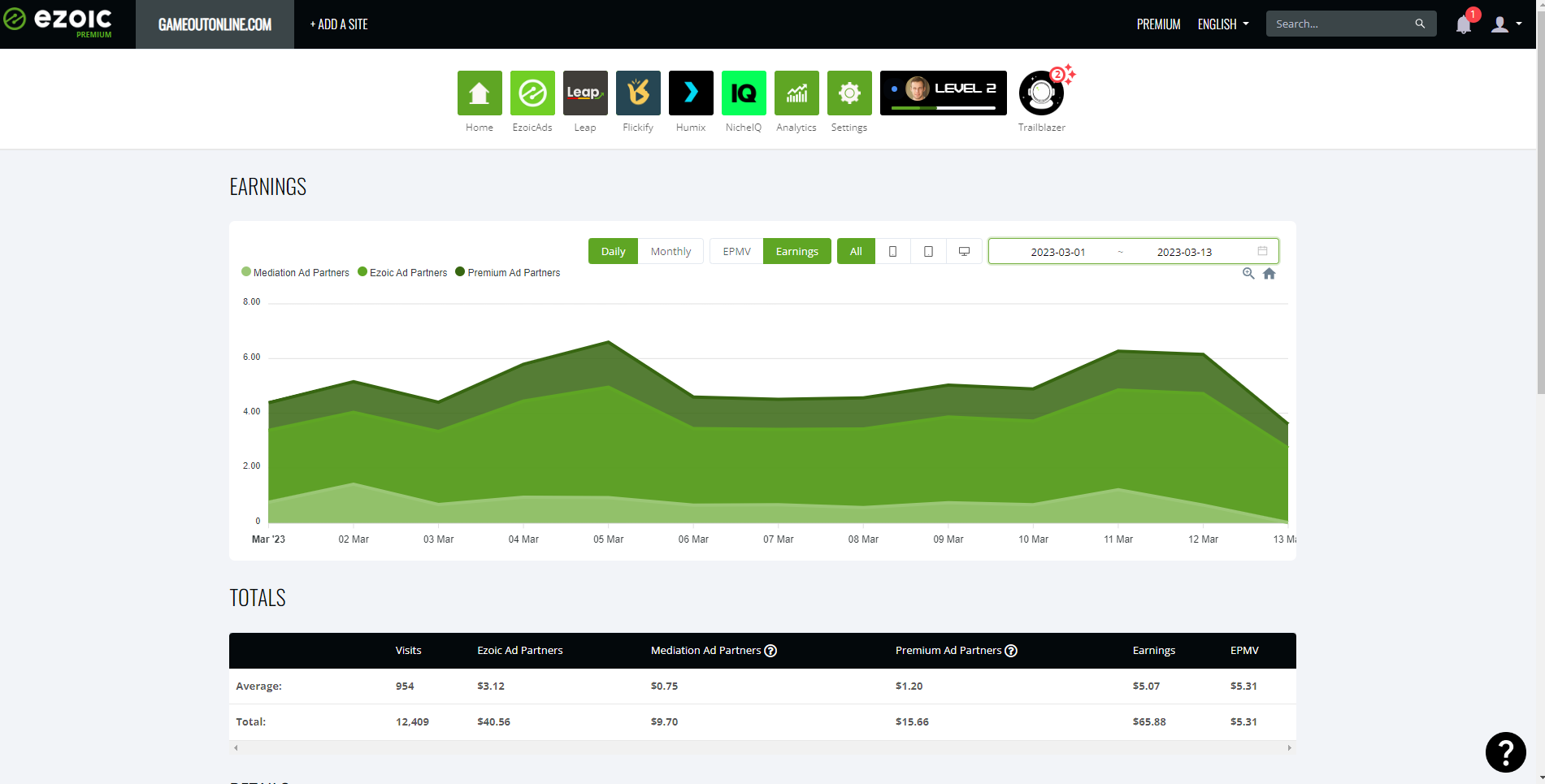Click the end date 2023-03-13 field
1545x784 pixels.
pos(1184,252)
